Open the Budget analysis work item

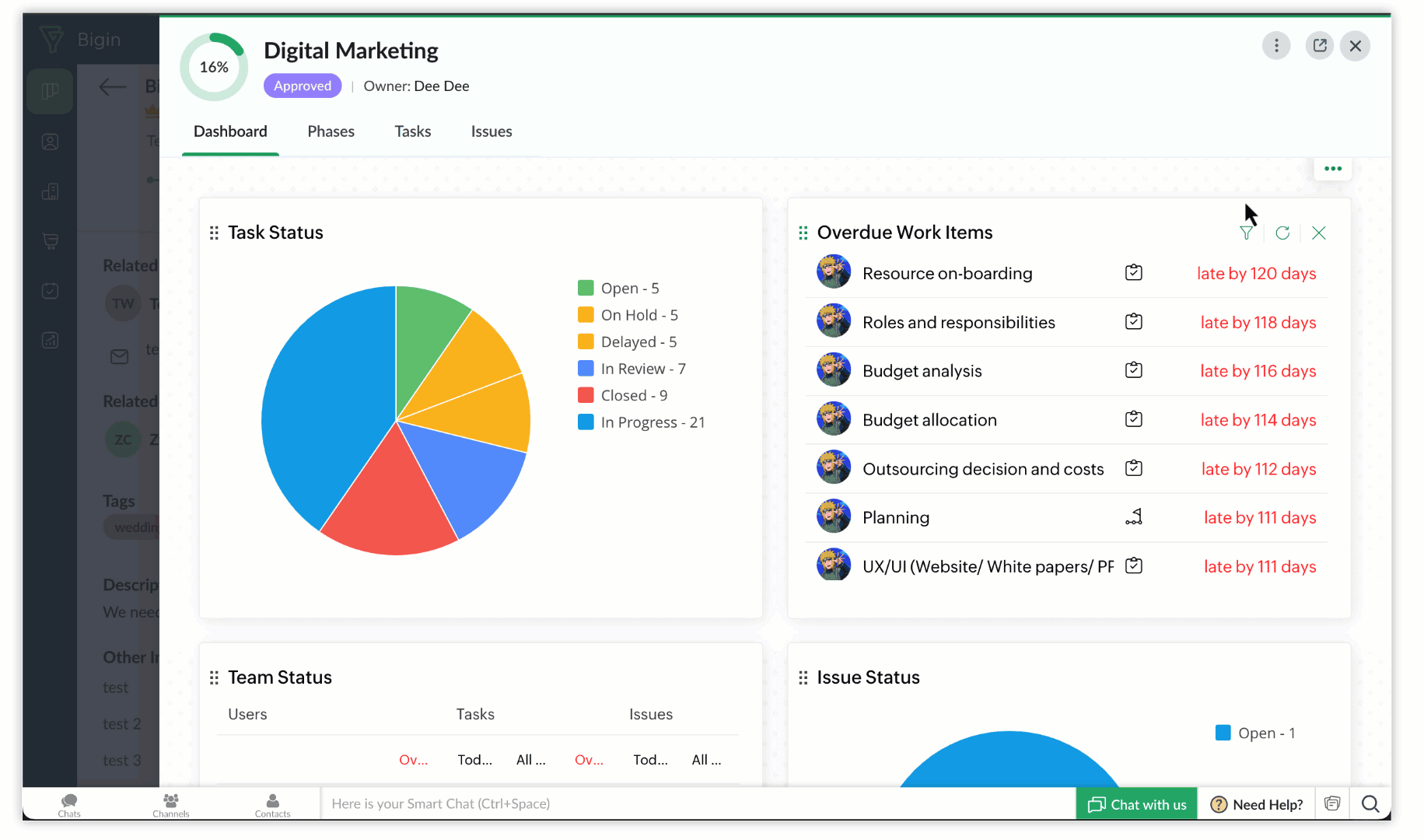922,371
